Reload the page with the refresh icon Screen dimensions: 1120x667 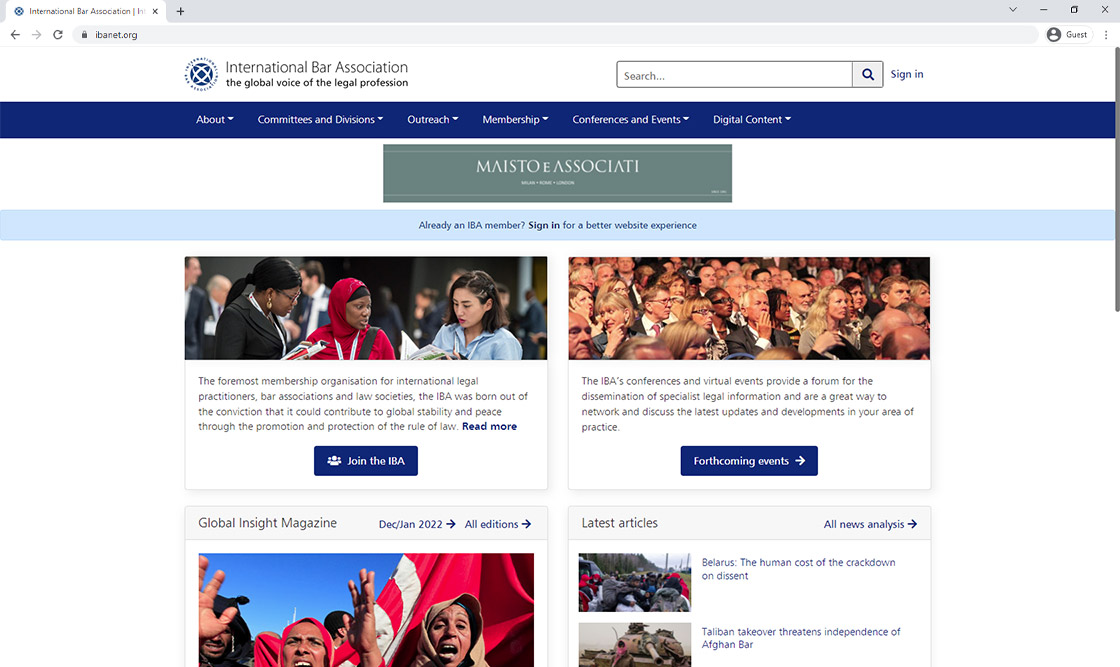[x=58, y=34]
